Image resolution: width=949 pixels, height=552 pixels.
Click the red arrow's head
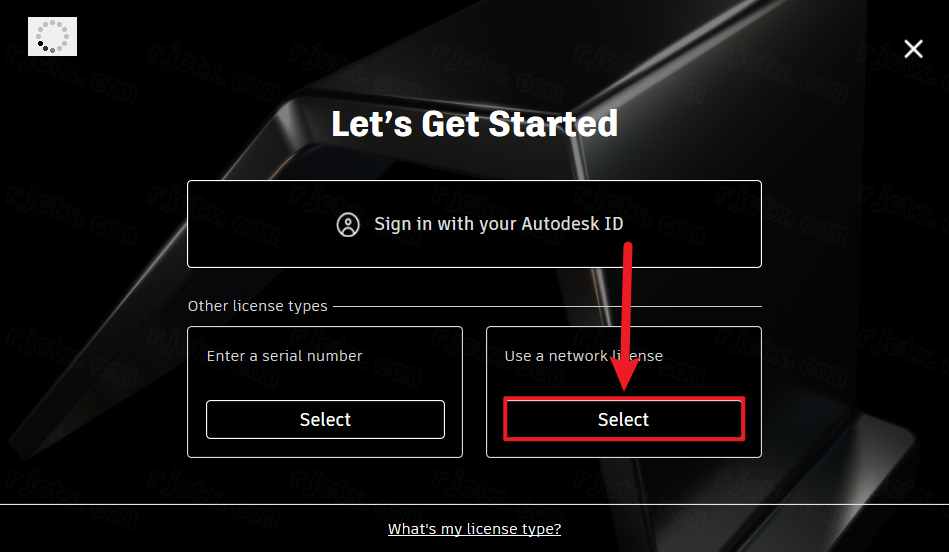(x=626, y=378)
